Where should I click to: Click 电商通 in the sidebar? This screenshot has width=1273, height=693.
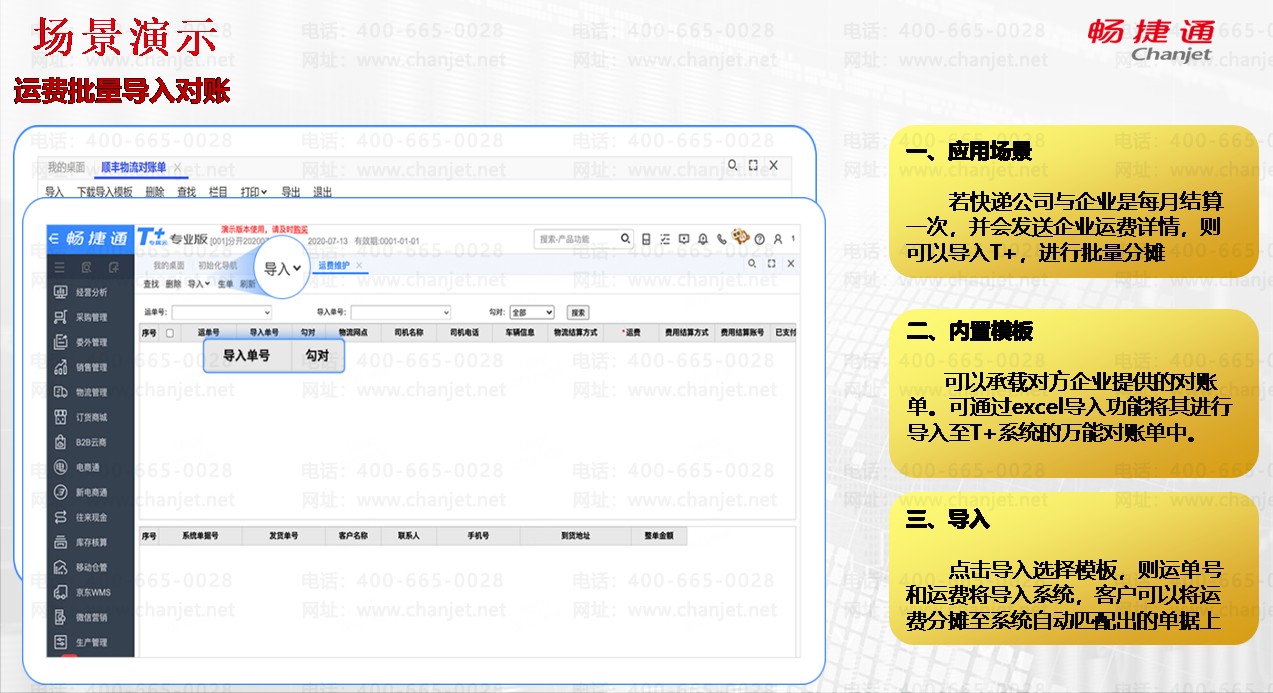point(78,467)
